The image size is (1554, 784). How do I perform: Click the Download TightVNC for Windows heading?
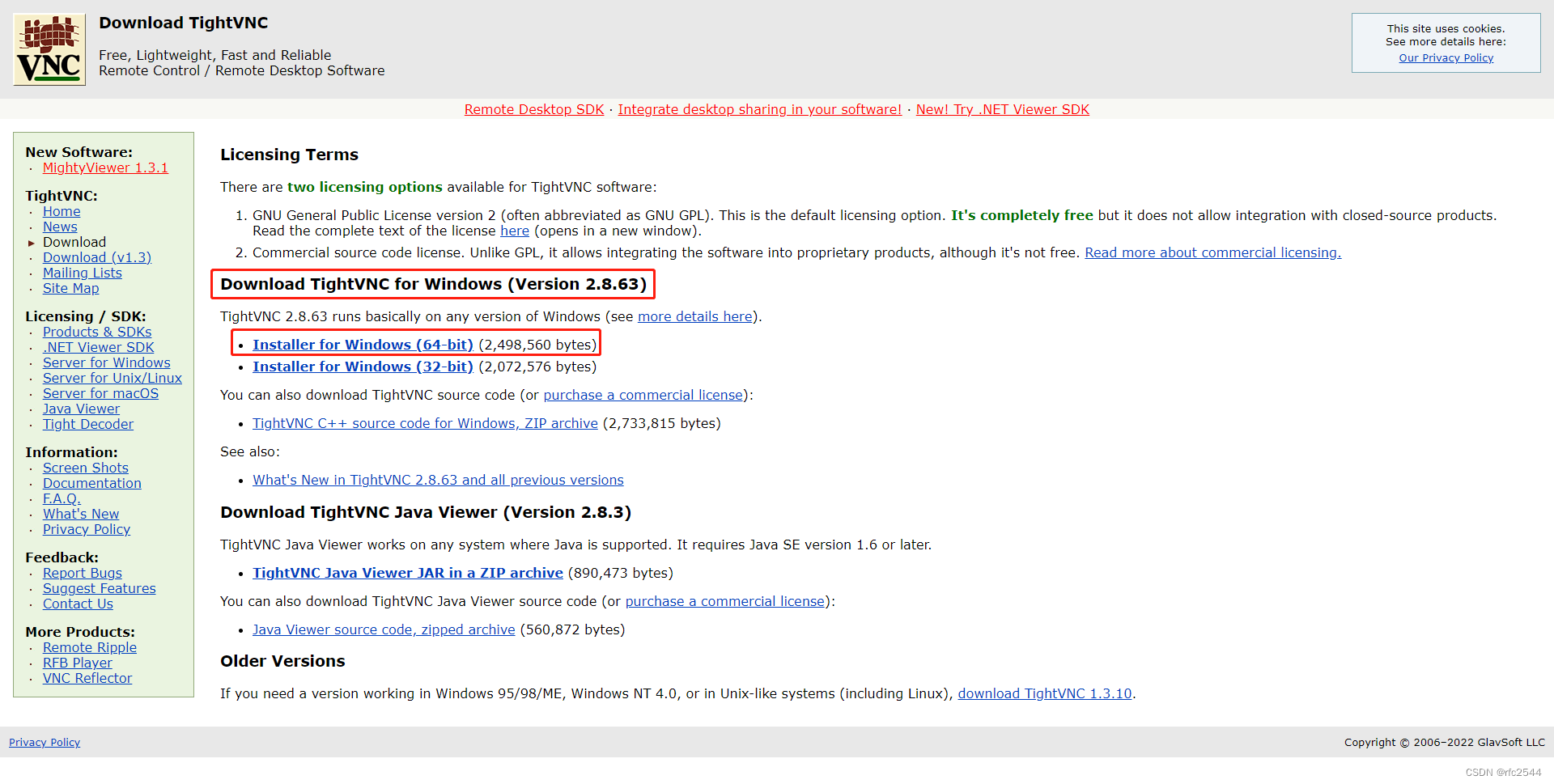[433, 284]
